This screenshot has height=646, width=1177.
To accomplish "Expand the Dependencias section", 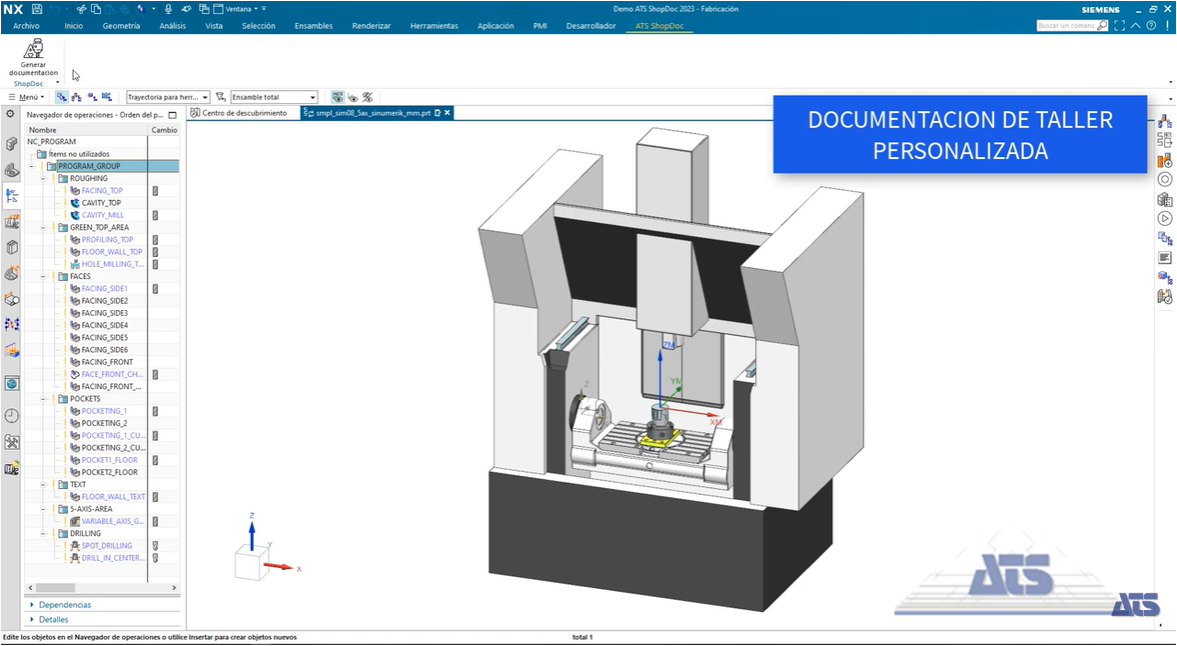I will [x=65, y=605].
